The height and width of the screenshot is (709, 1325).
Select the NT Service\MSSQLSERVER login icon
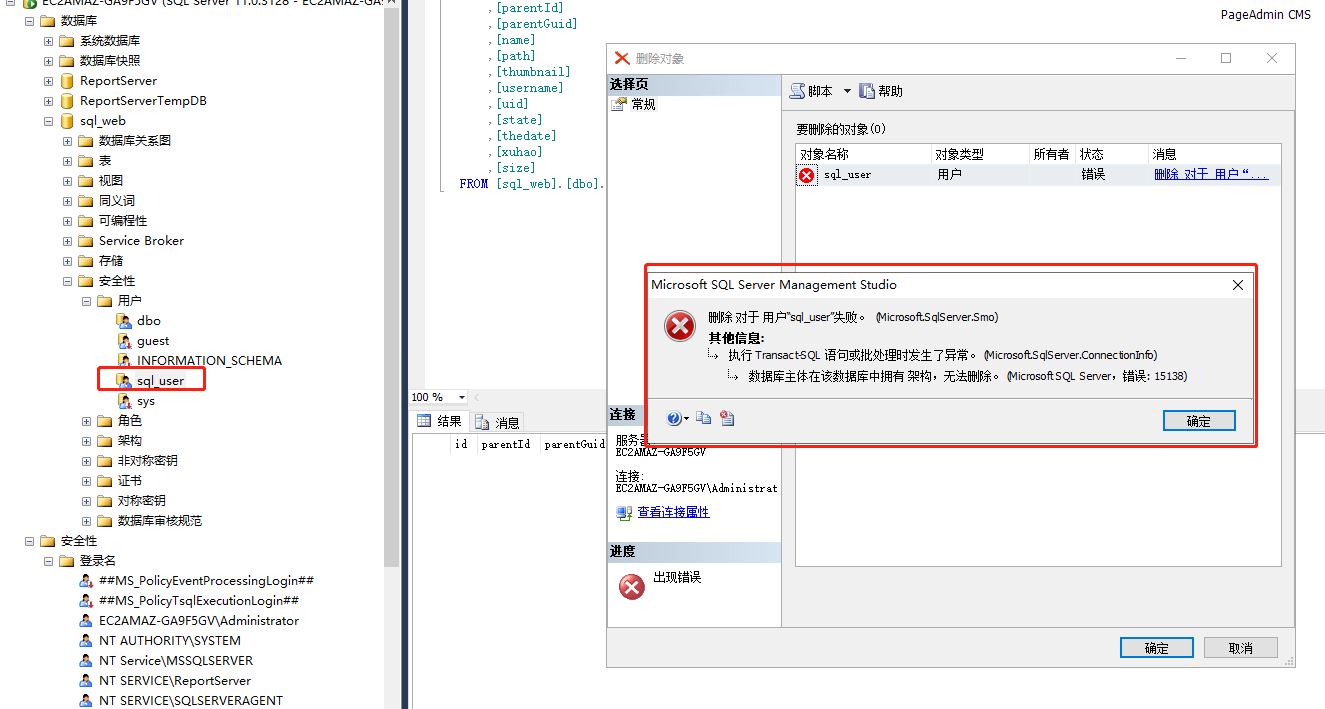86,661
